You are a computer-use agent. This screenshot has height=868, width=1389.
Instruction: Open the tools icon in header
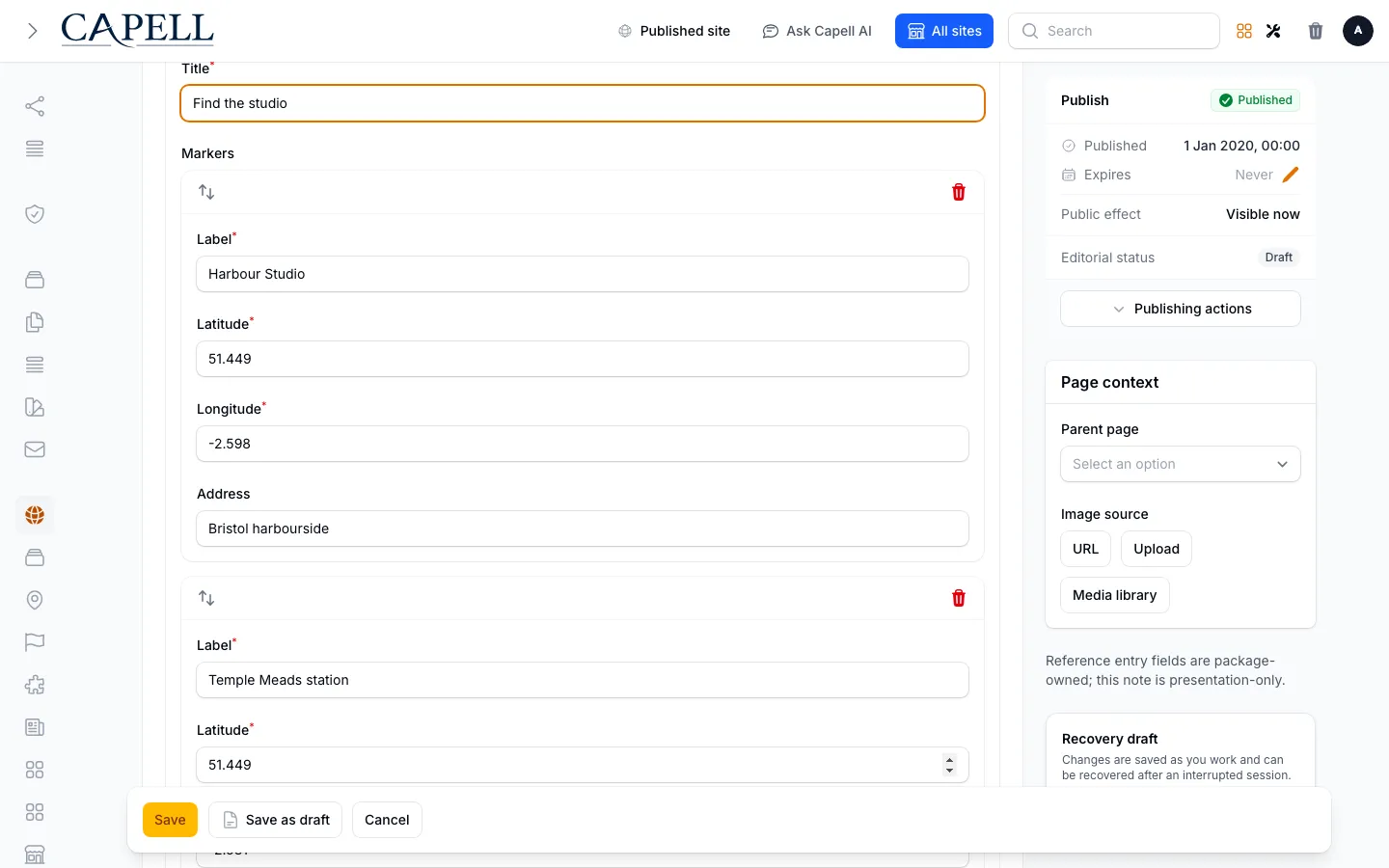tap(1273, 31)
